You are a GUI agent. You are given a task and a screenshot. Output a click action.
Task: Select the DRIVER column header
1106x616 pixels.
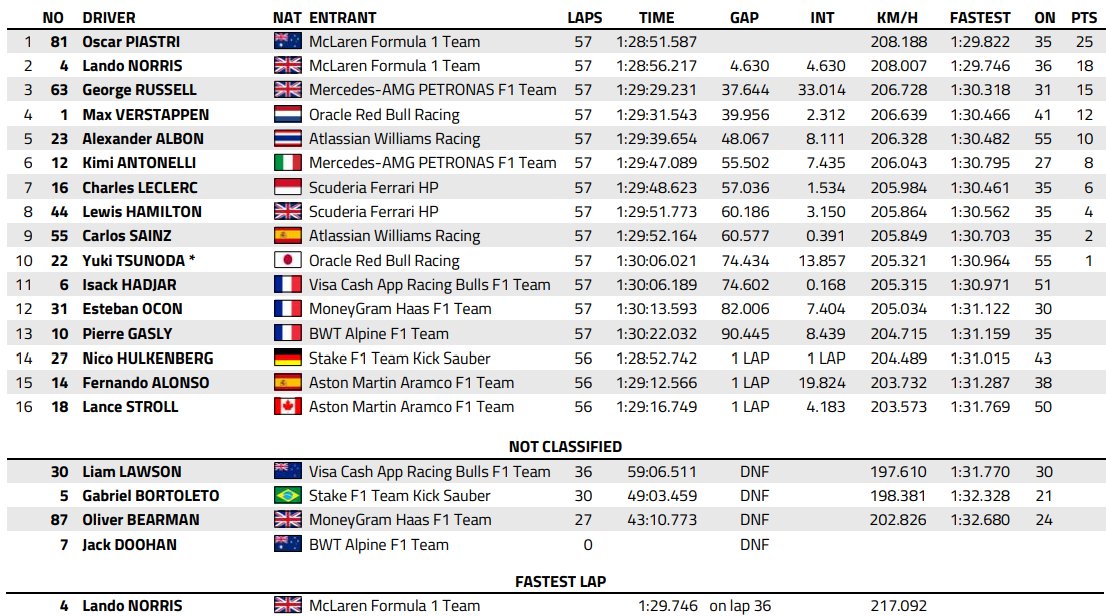pos(109,18)
